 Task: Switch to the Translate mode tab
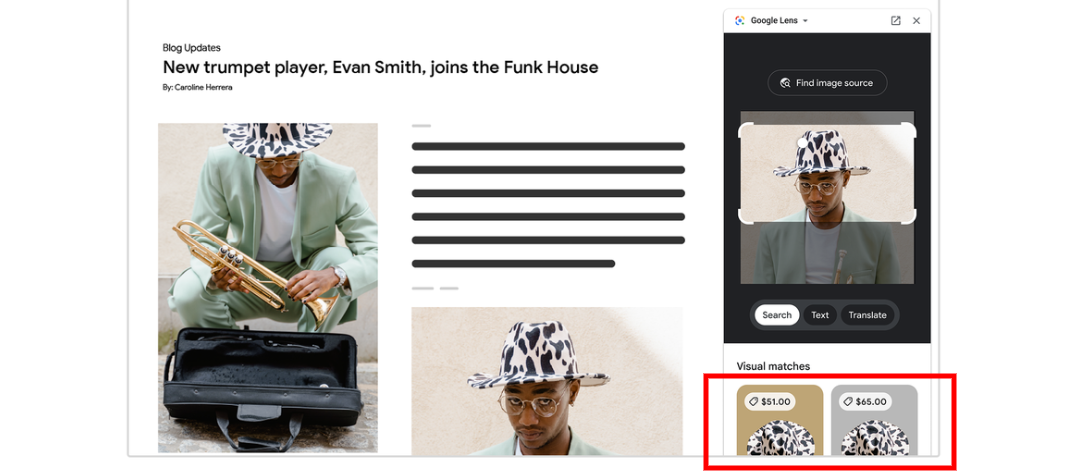pyautogui.click(x=867, y=315)
